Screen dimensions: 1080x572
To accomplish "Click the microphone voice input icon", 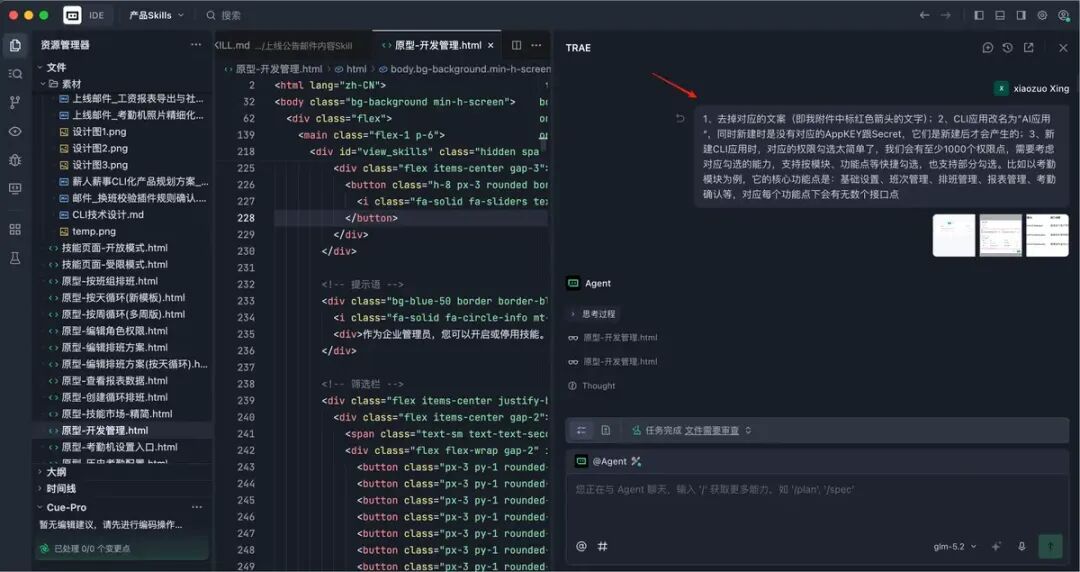I will [x=1021, y=546].
